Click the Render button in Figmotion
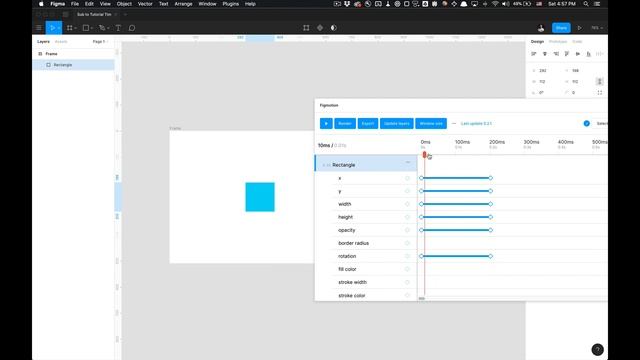 click(345, 123)
